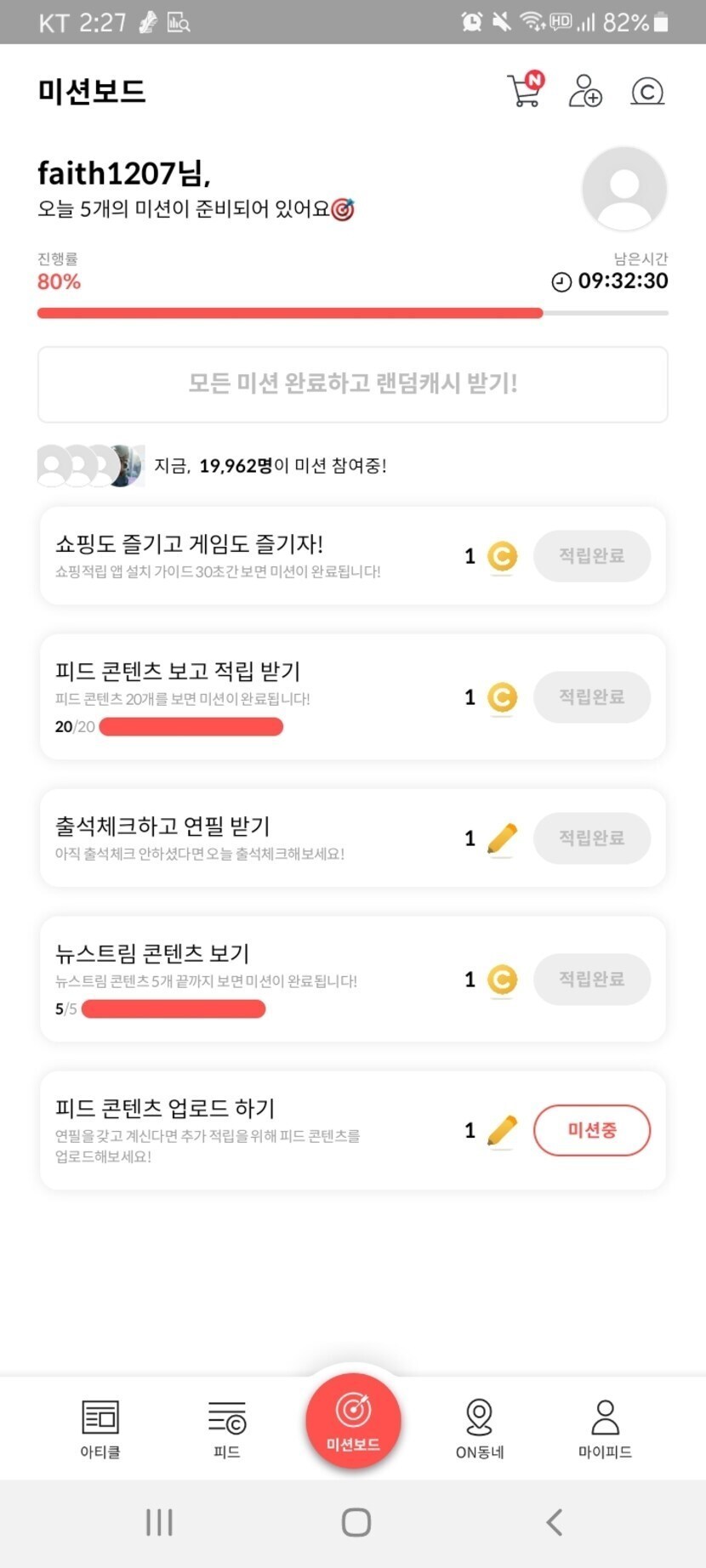The image size is (706, 1568).
Task: Open the shopping cart icon
Action: pyautogui.click(x=525, y=91)
